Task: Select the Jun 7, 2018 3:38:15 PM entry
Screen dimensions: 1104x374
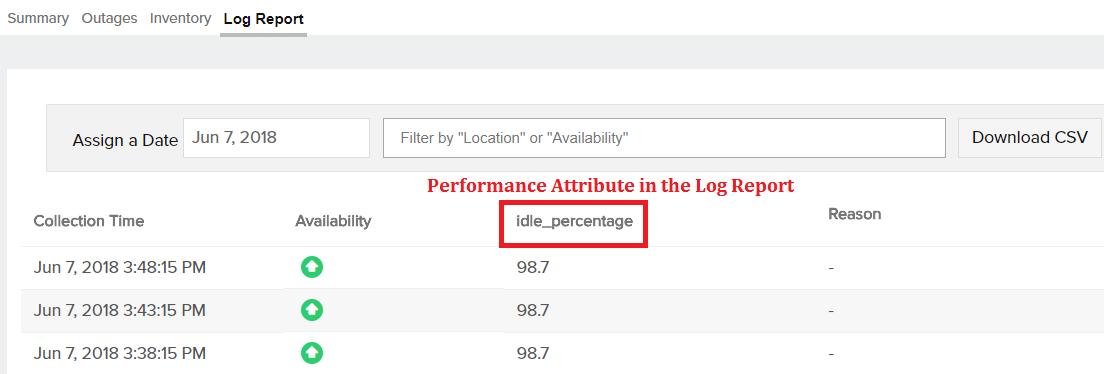Action: (562, 352)
